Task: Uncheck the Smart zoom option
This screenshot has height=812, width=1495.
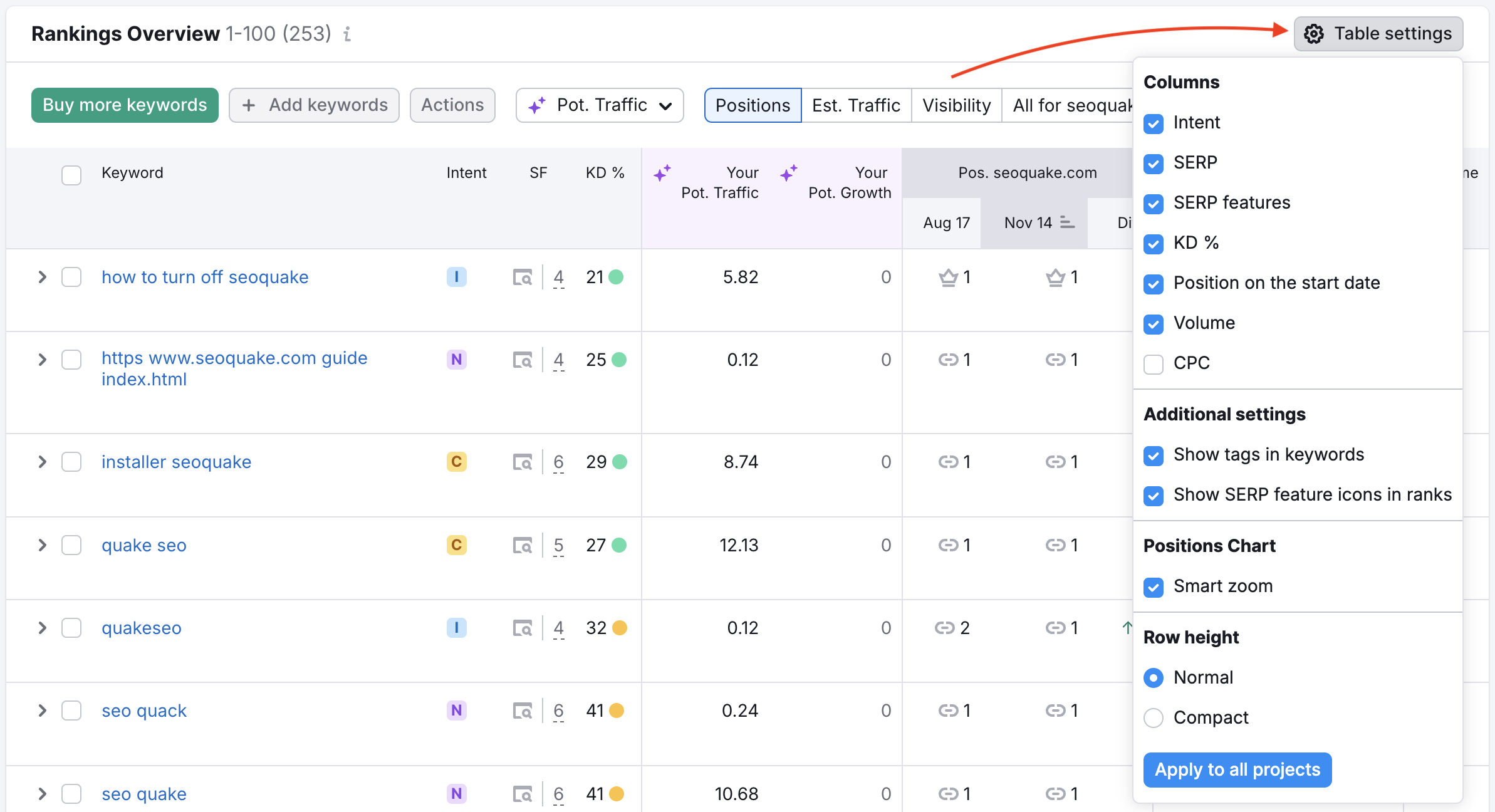Action: point(1154,586)
